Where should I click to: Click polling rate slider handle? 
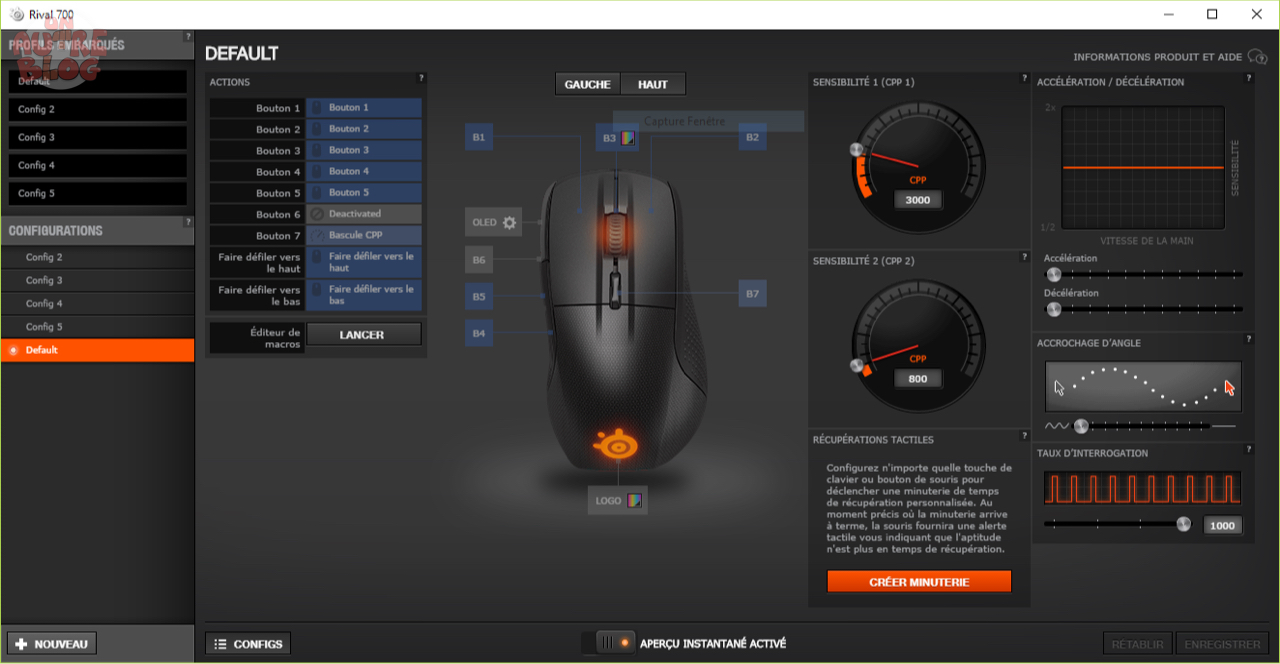click(x=1184, y=524)
